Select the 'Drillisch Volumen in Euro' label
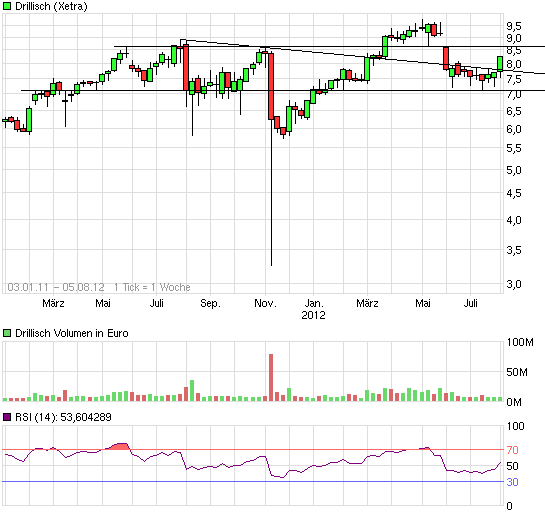 pos(72,333)
